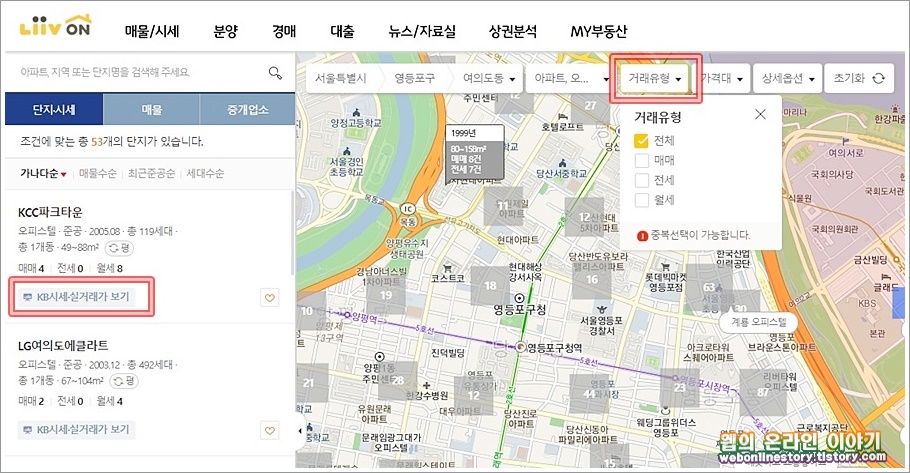
Task: Open the 가격대 dropdown
Action: 721,78
